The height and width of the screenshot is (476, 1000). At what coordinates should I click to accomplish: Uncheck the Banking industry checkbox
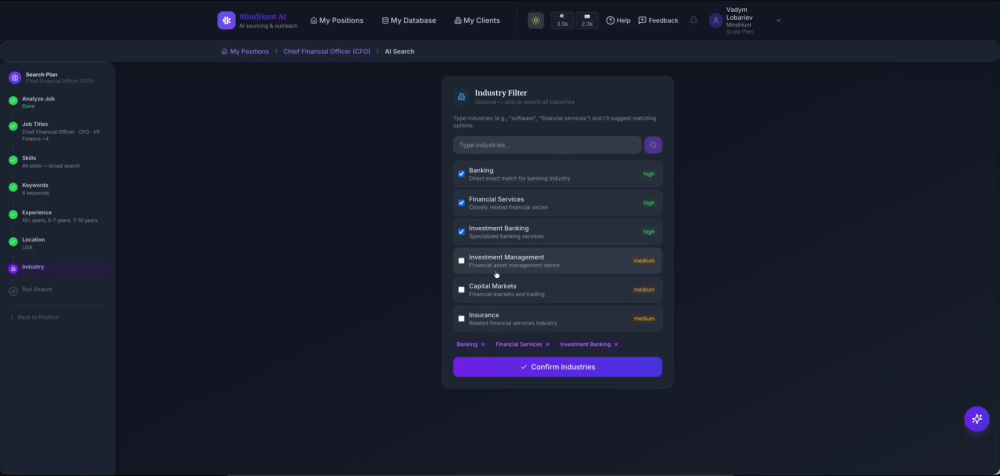(x=461, y=174)
